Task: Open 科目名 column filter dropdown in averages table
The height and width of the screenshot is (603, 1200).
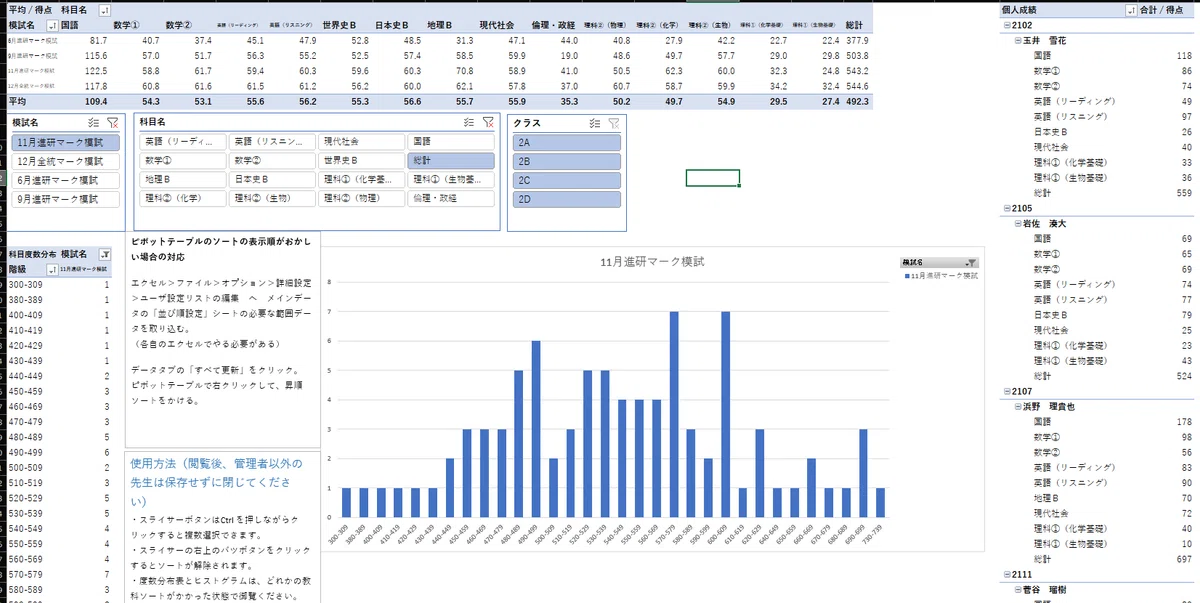Action: [105, 9]
